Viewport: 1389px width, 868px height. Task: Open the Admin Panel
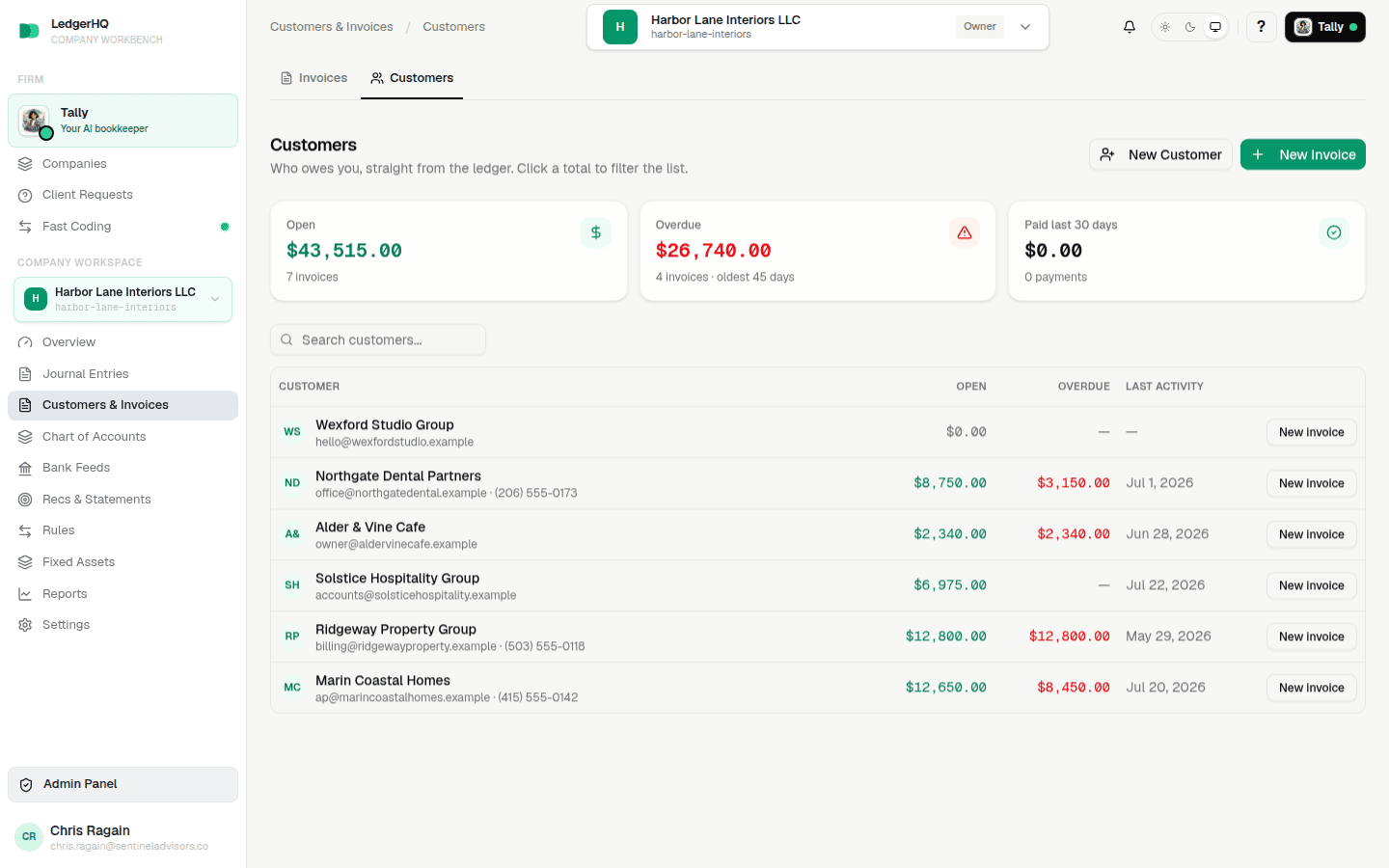tap(123, 784)
